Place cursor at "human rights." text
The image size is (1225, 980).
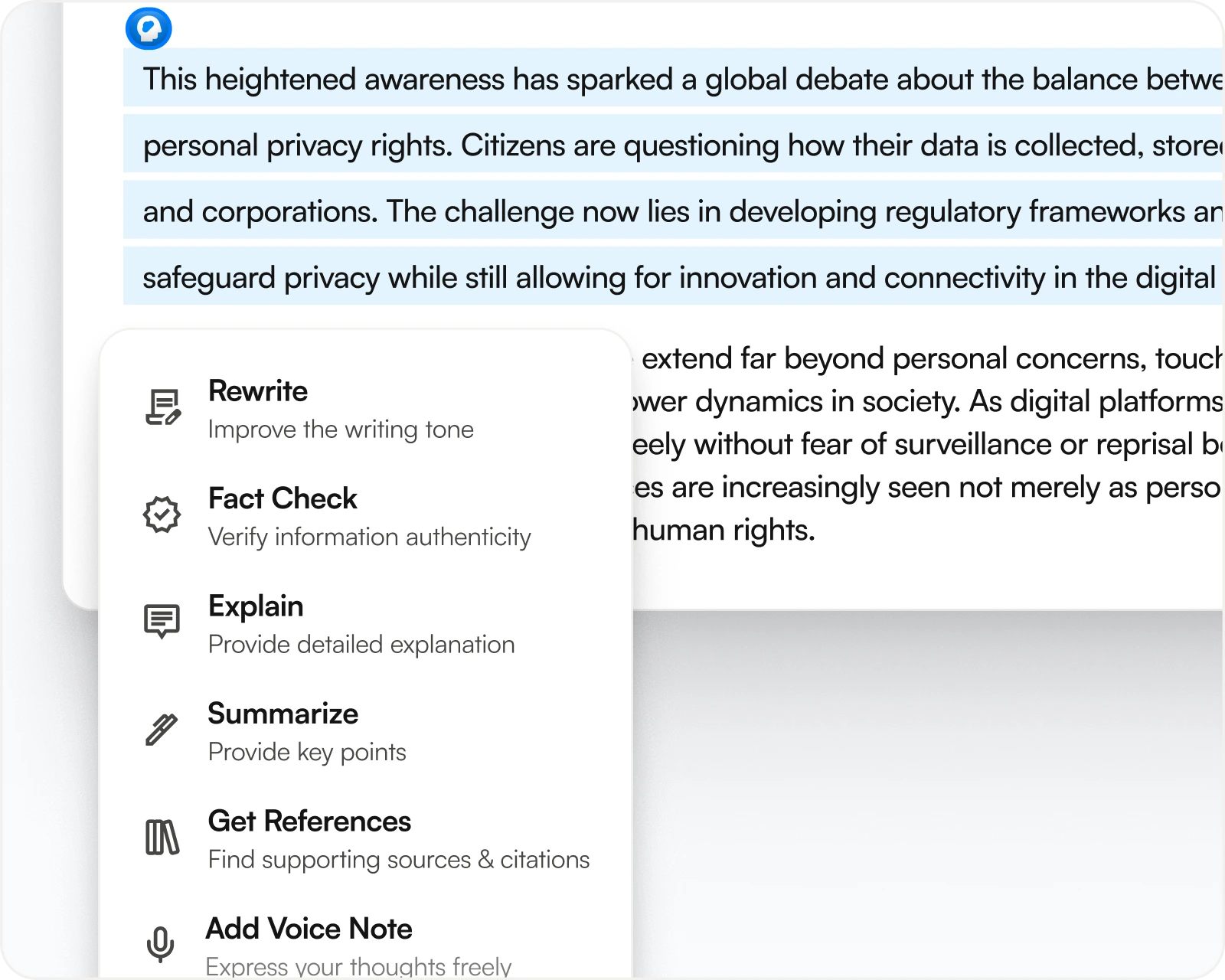(724, 530)
